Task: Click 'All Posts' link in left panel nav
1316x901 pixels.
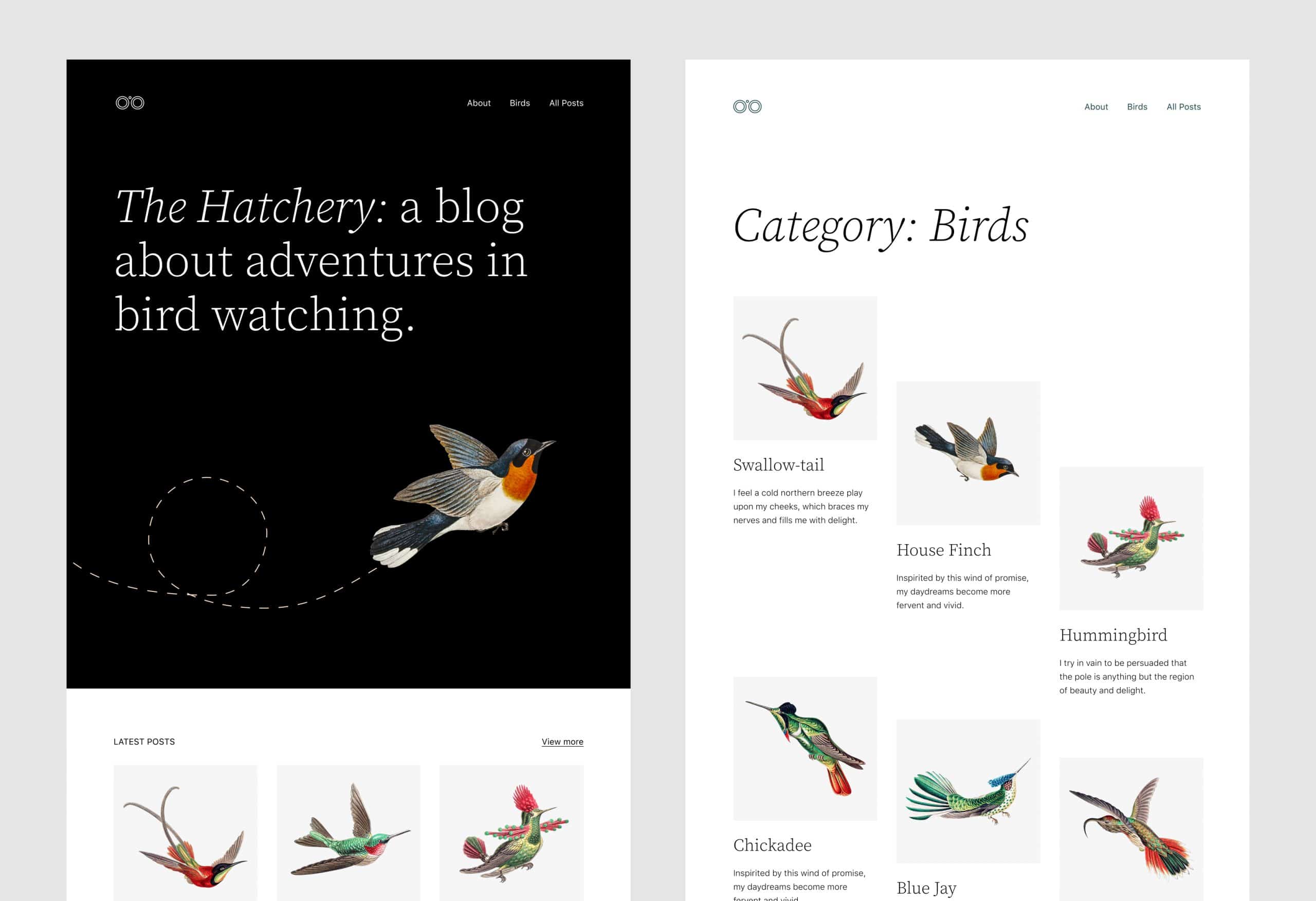Action: click(x=565, y=103)
